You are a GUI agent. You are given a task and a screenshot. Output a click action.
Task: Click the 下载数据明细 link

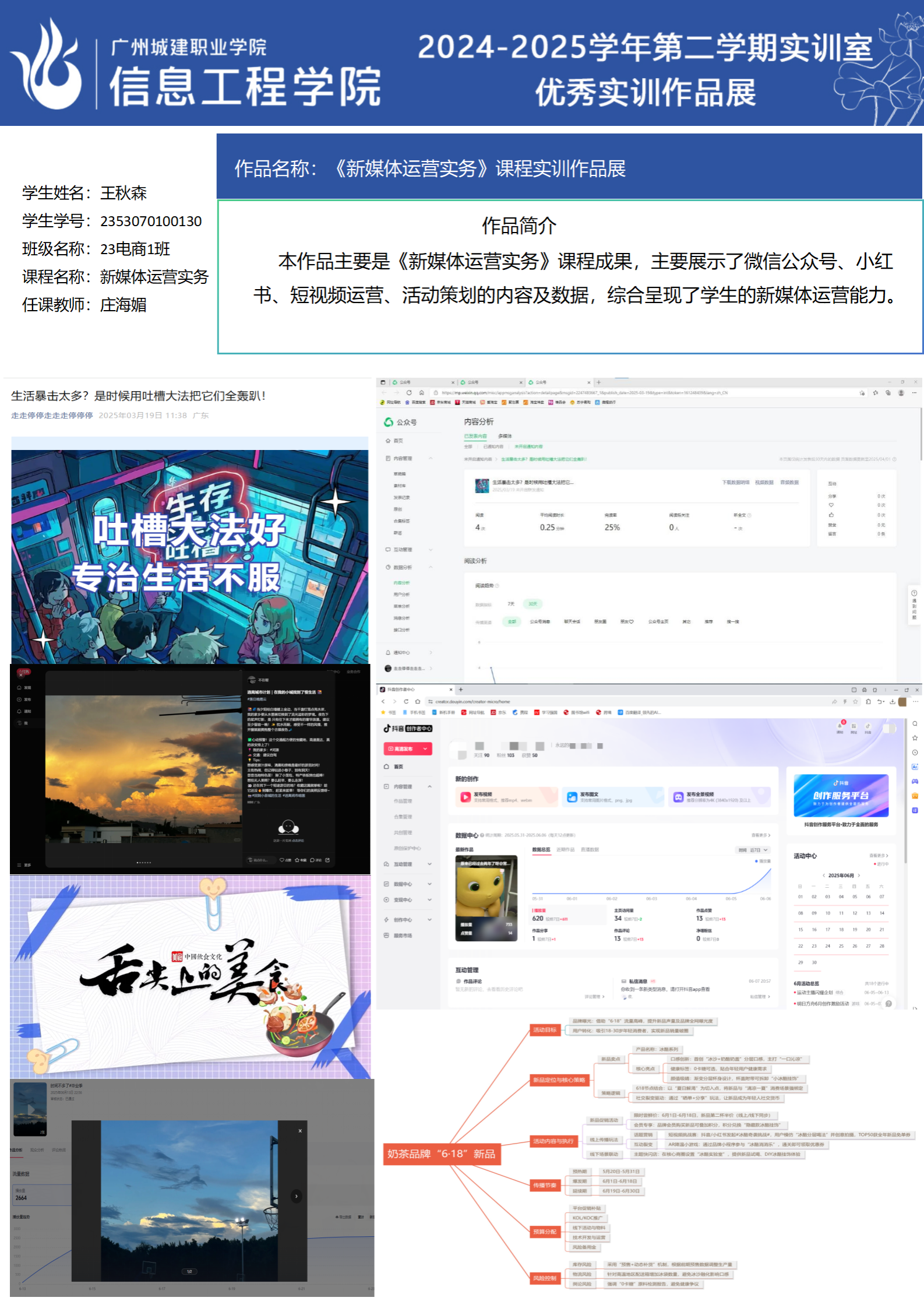pos(735,483)
